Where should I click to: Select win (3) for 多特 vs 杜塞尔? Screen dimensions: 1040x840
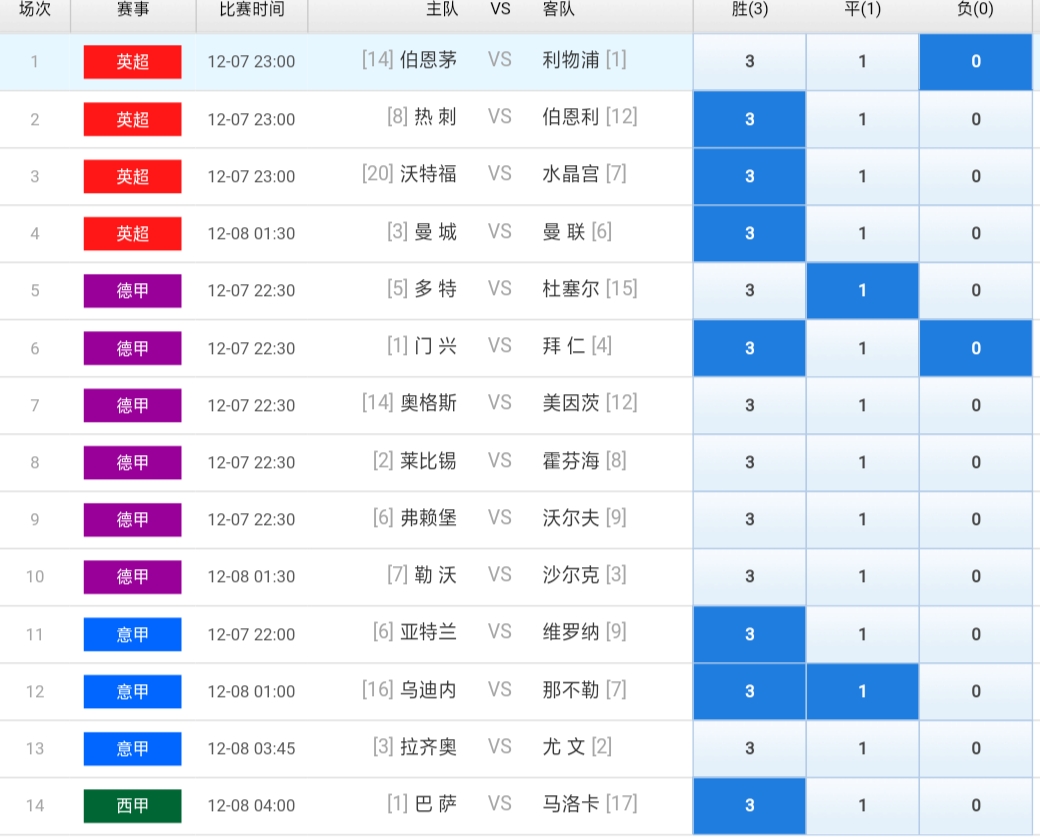coord(749,291)
